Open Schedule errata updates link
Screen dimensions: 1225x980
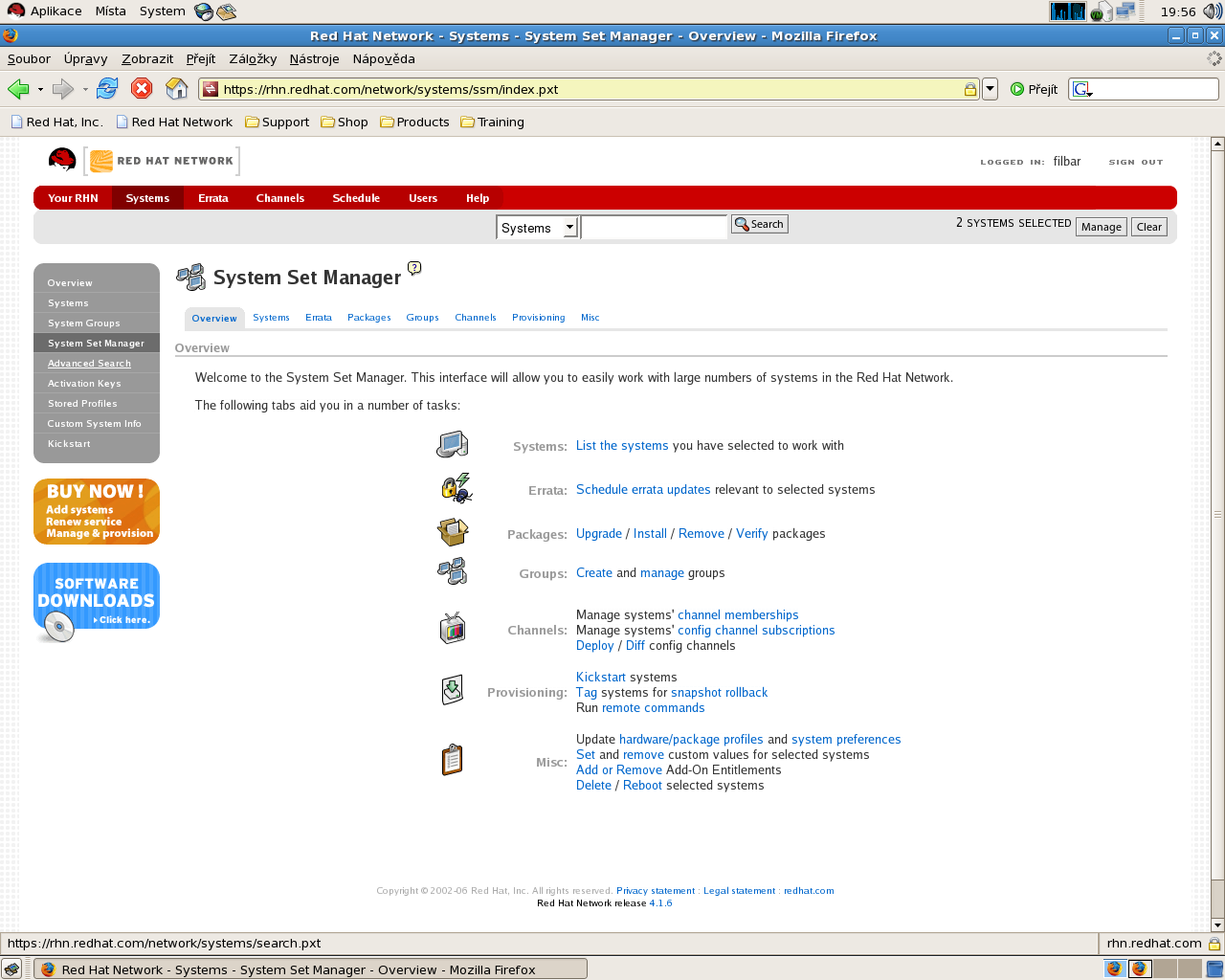tap(643, 489)
